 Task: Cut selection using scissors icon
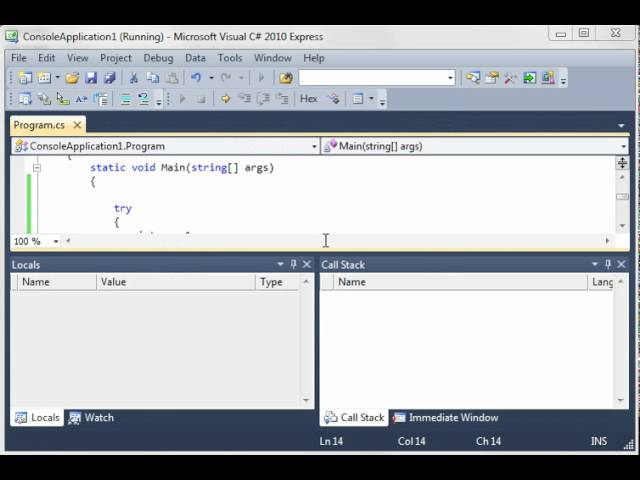[x=133, y=78]
